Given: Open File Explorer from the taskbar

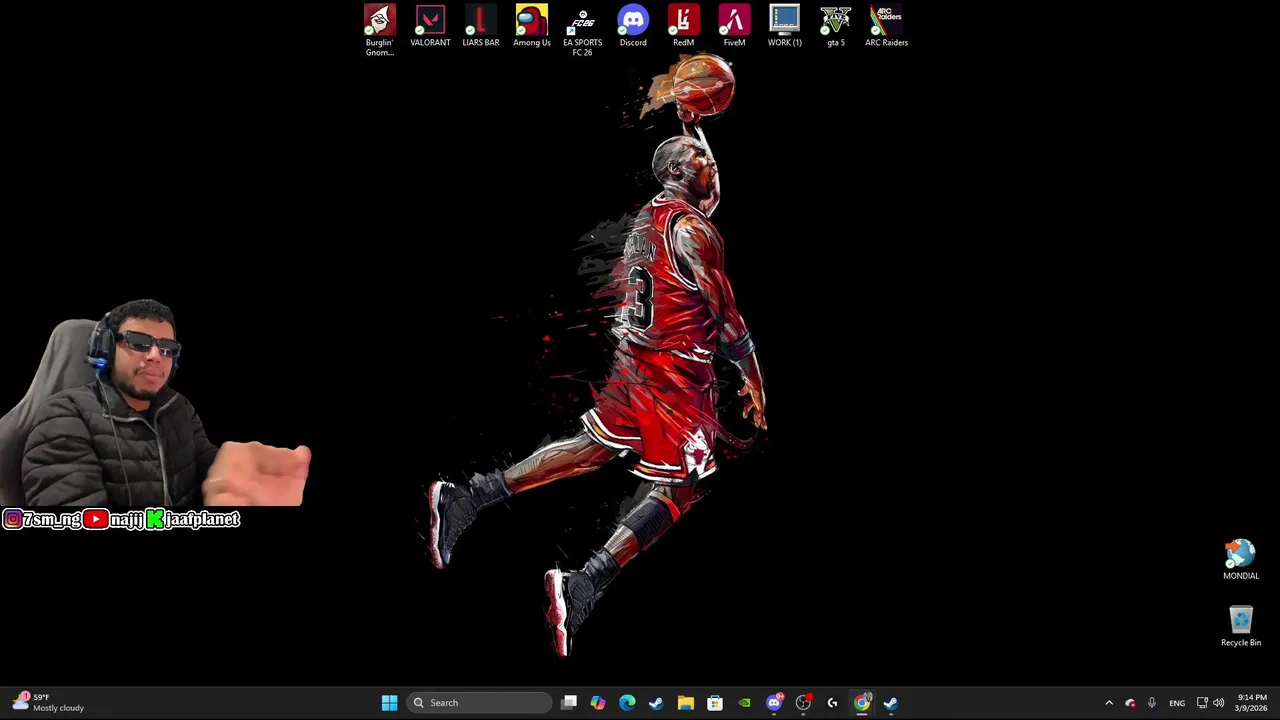Looking at the screenshot, I should click(685, 703).
